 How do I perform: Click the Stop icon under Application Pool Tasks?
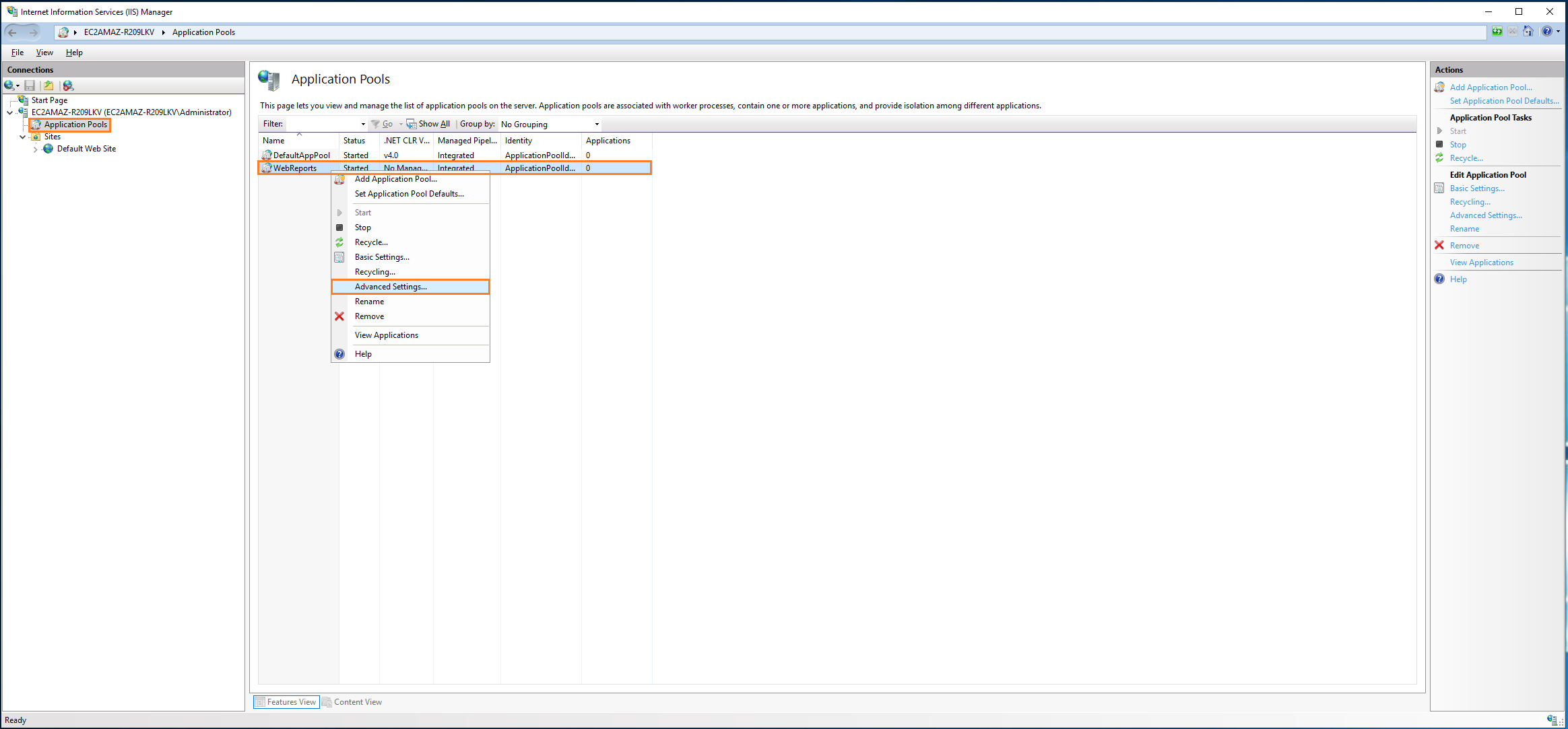pyautogui.click(x=1439, y=144)
